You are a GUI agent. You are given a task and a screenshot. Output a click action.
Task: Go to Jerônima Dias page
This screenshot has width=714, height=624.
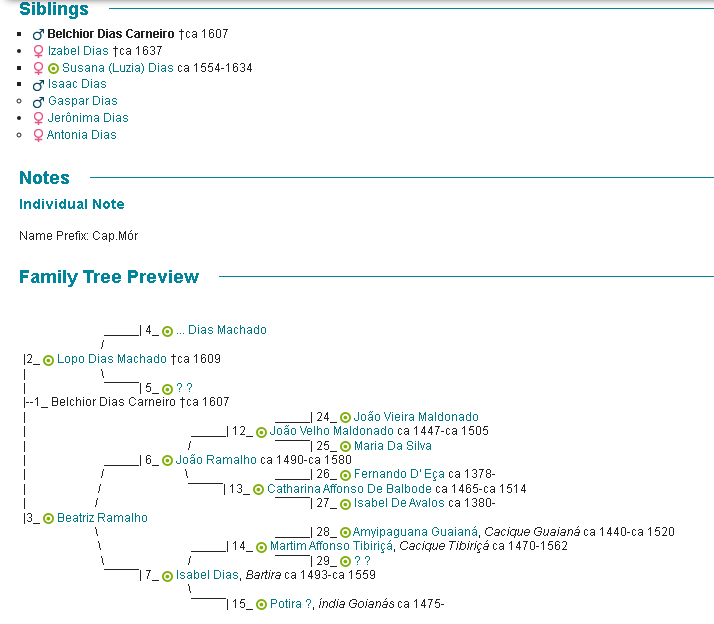[x=88, y=118]
